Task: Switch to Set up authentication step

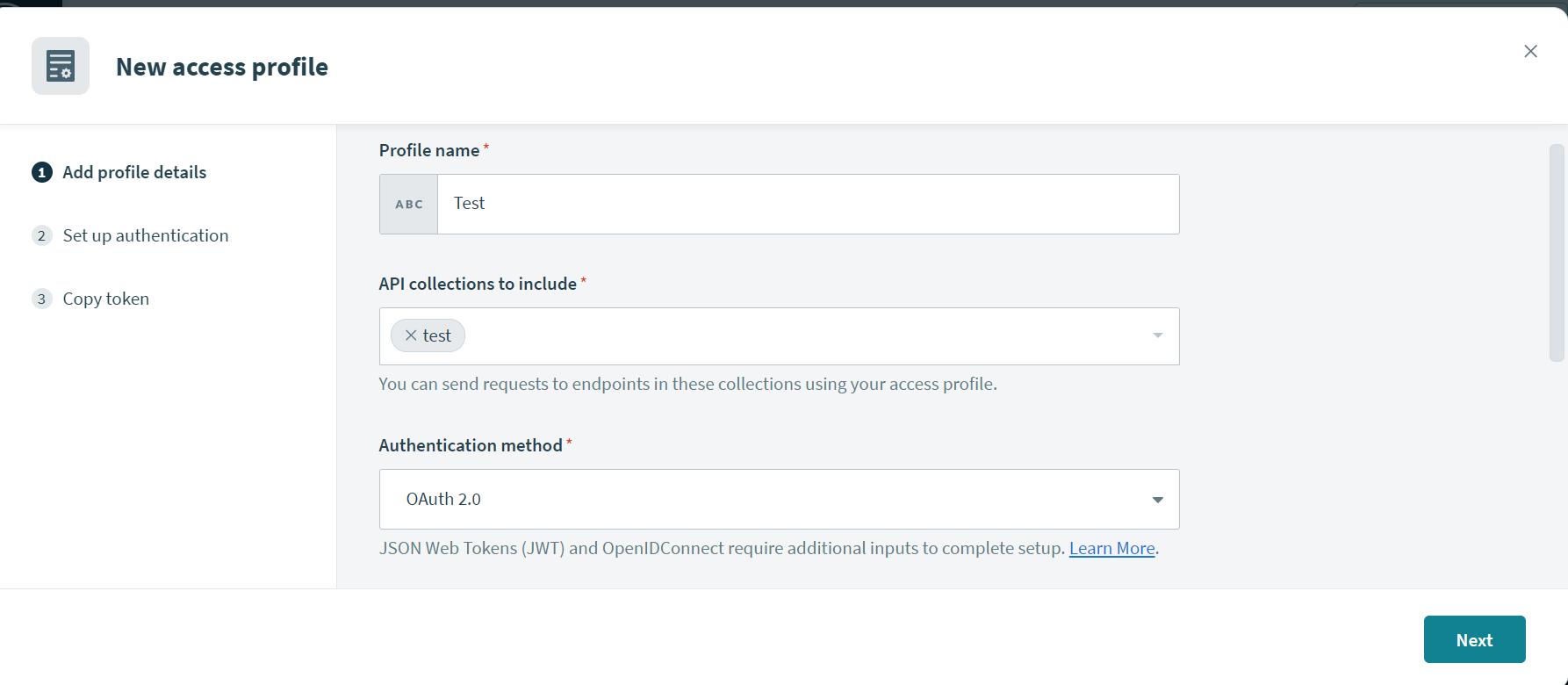Action: coord(146,235)
